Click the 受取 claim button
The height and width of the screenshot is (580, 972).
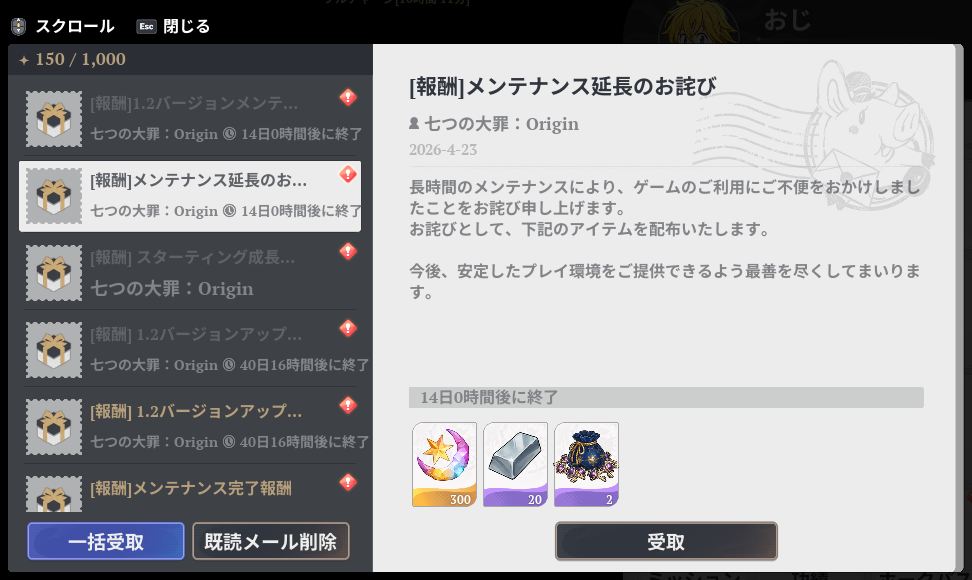click(666, 542)
